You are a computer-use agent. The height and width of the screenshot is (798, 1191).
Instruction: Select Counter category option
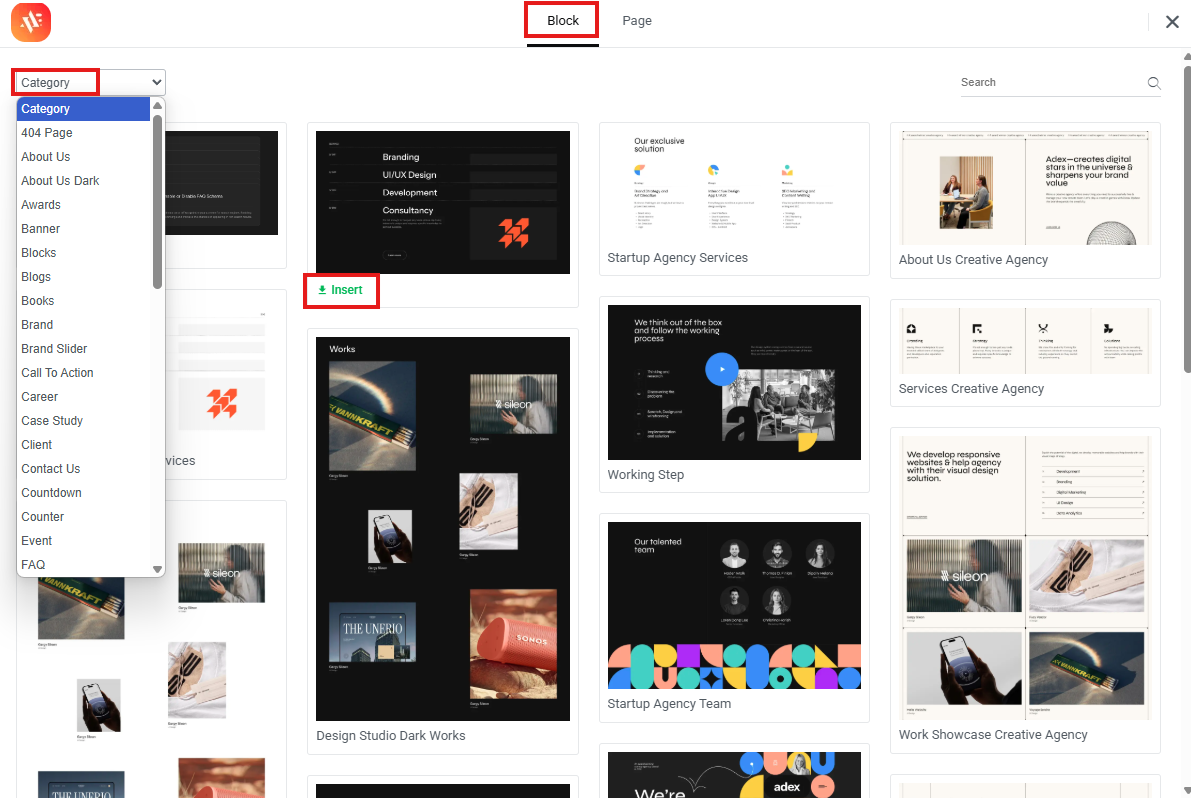84,517
